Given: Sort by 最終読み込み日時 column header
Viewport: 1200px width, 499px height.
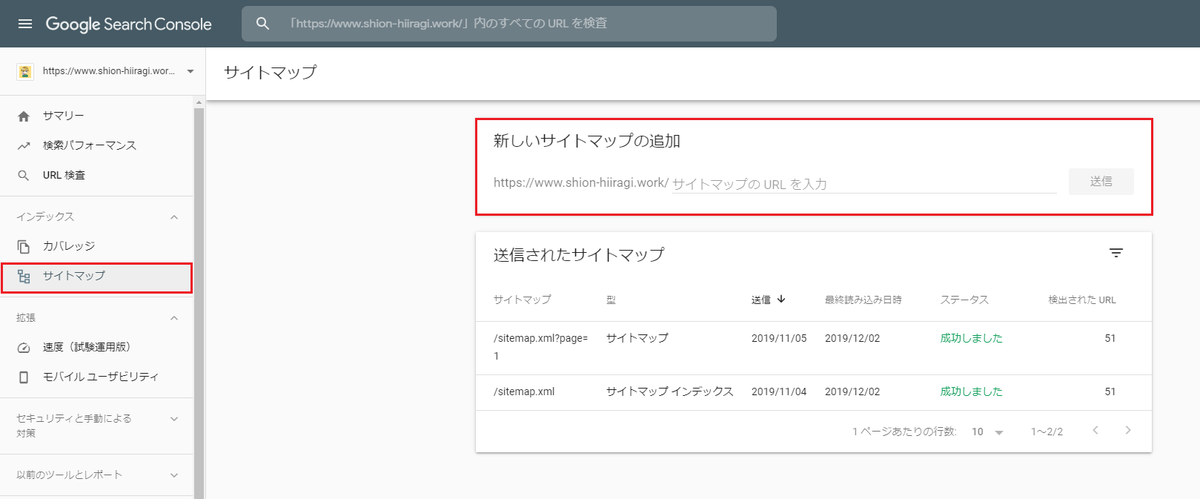Looking at the screenshot, I should click(x=863, y=300).
